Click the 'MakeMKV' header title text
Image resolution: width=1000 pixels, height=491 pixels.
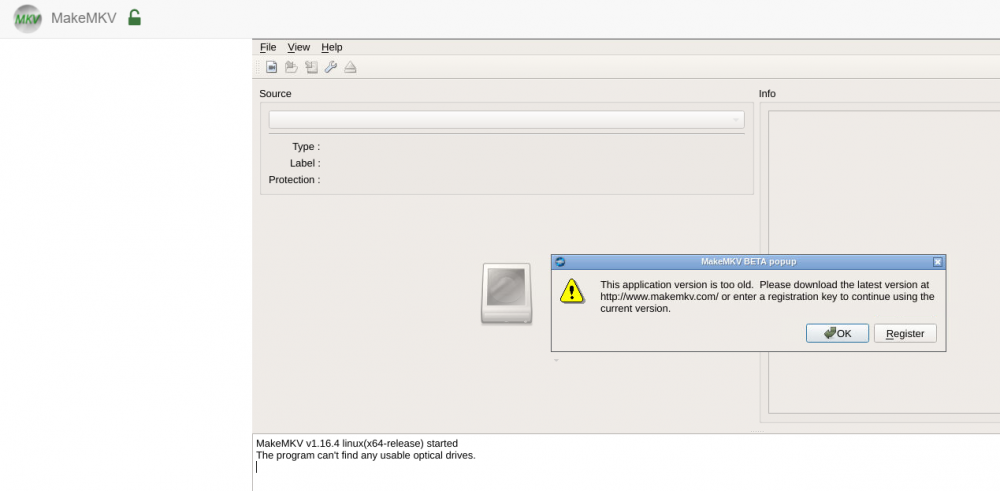[84, 18]
